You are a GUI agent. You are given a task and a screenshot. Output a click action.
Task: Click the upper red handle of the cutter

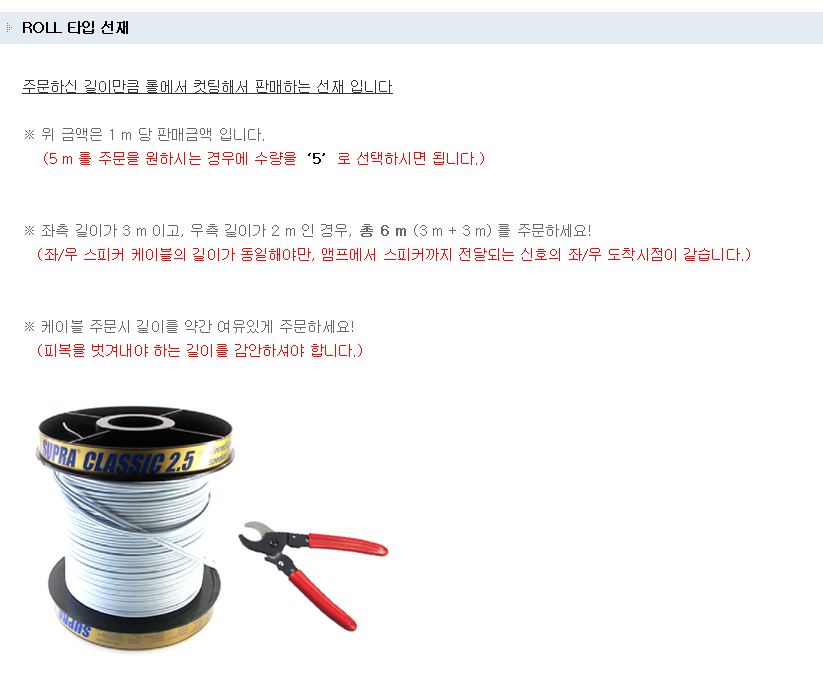pos(347,544)
